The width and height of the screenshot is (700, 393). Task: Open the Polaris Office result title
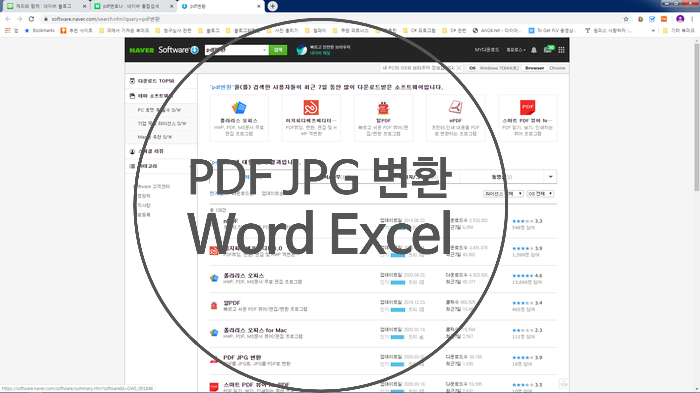point(244,276)
